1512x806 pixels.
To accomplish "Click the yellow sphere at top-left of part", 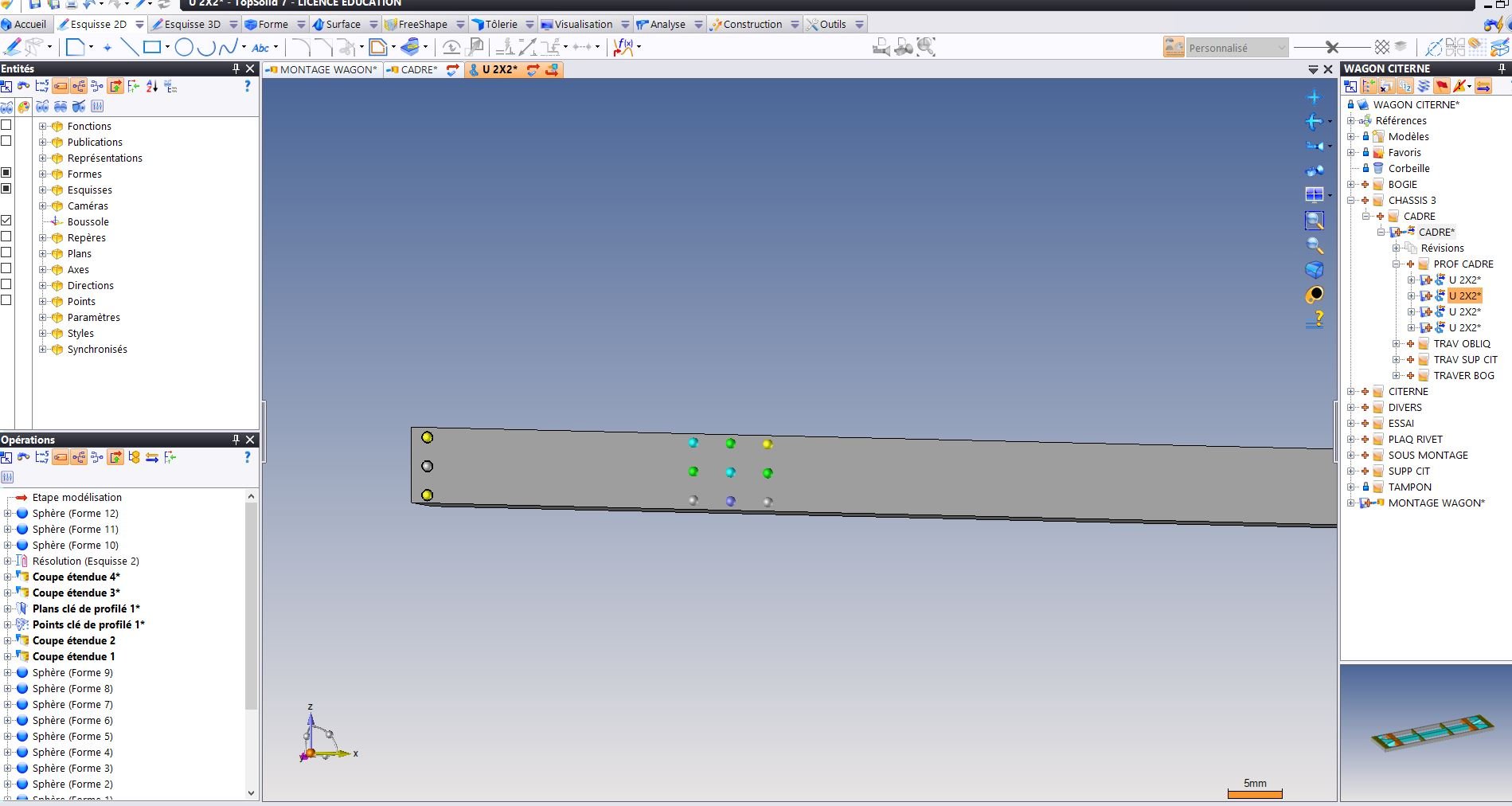I will 427,437.
